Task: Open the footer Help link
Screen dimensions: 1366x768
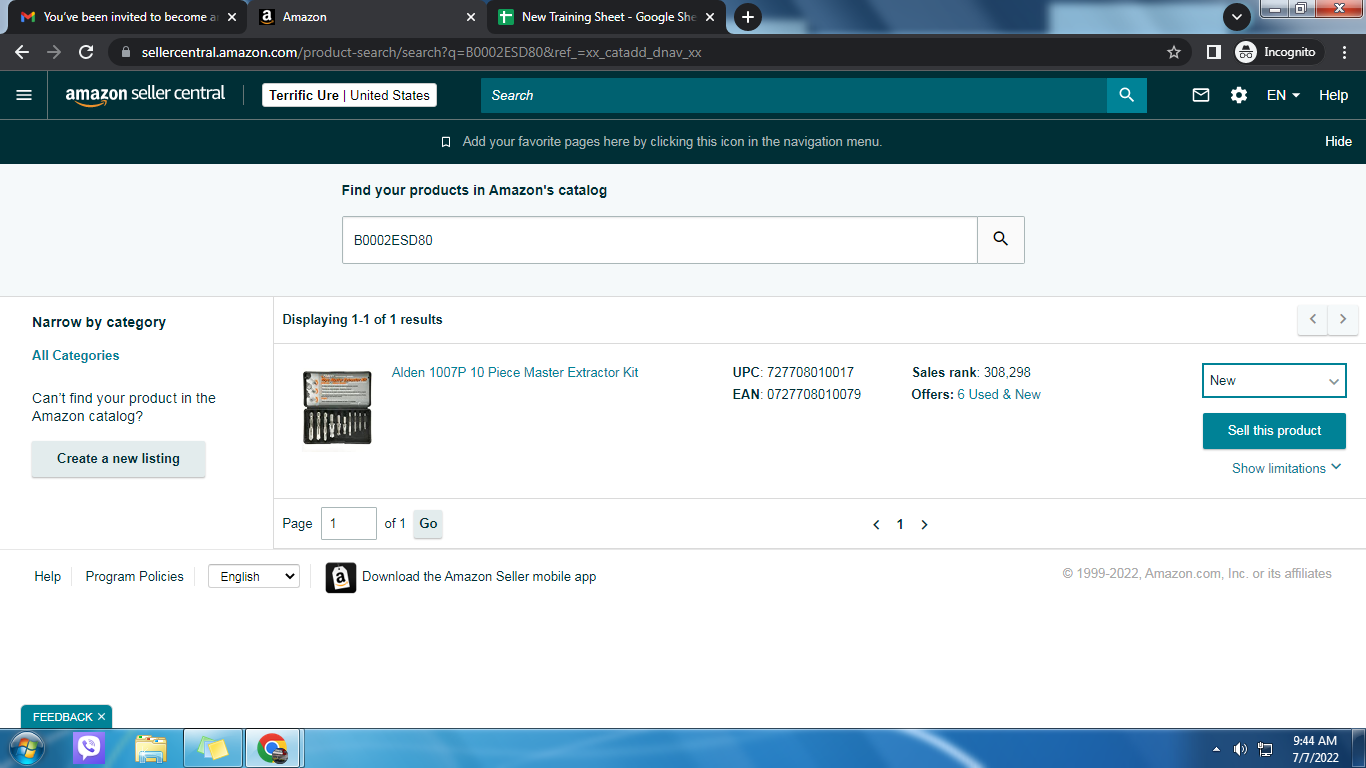Action: coord(47,577)
